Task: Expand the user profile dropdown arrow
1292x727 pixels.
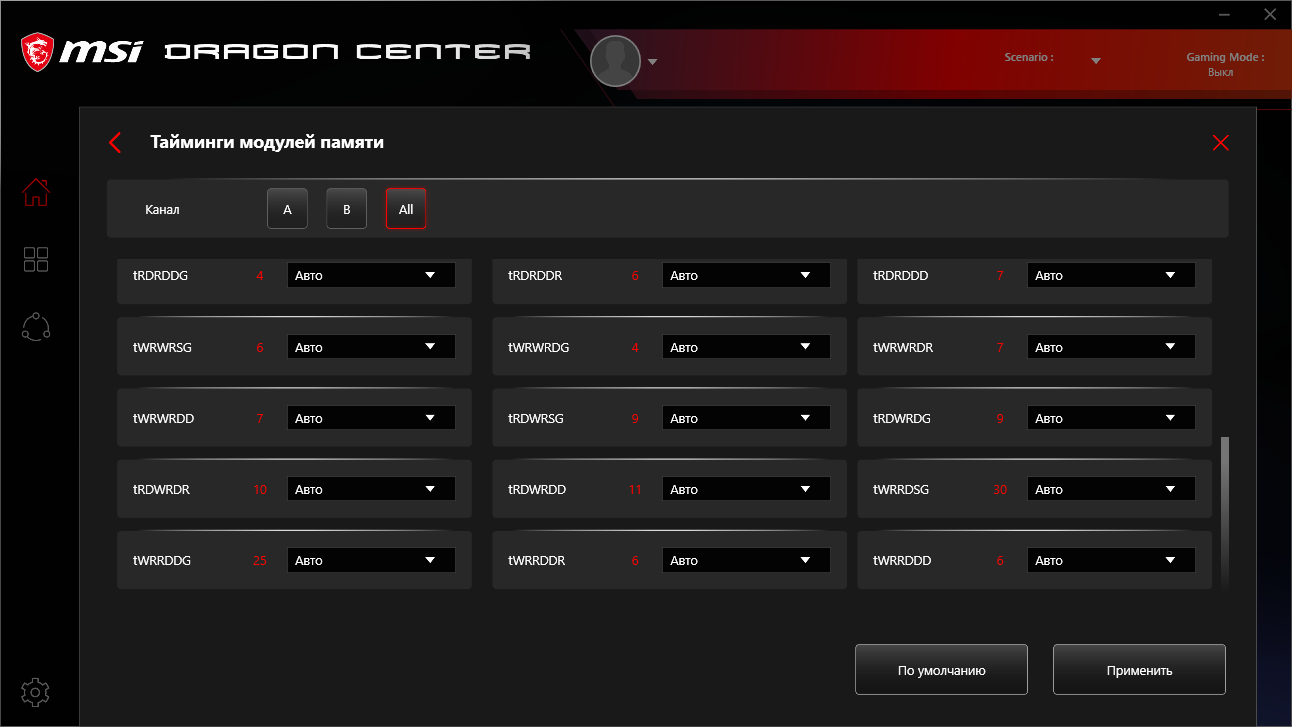Action: point(652,62)
